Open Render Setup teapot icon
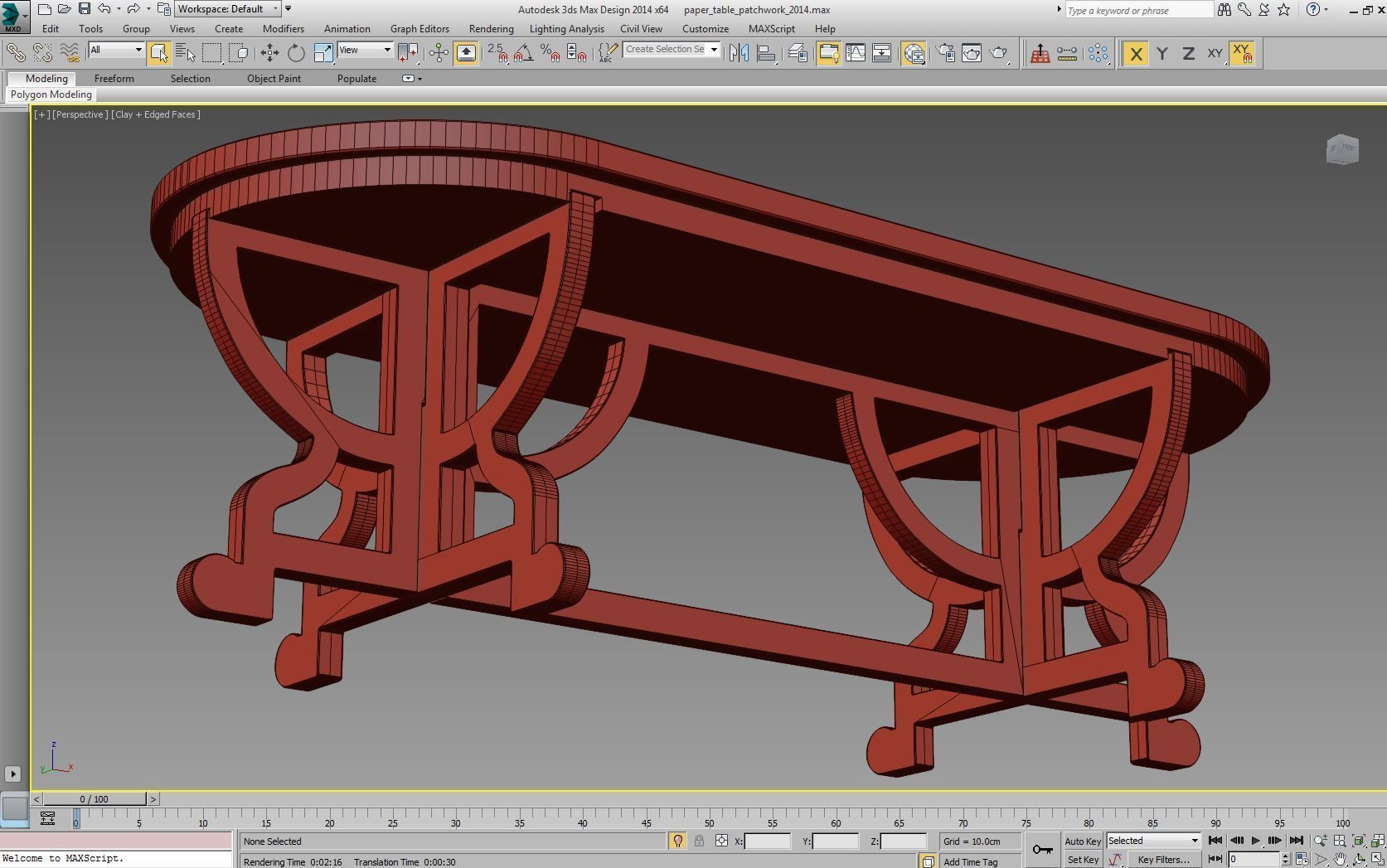Screen dimensions: 1387x868 pos(945,53)
